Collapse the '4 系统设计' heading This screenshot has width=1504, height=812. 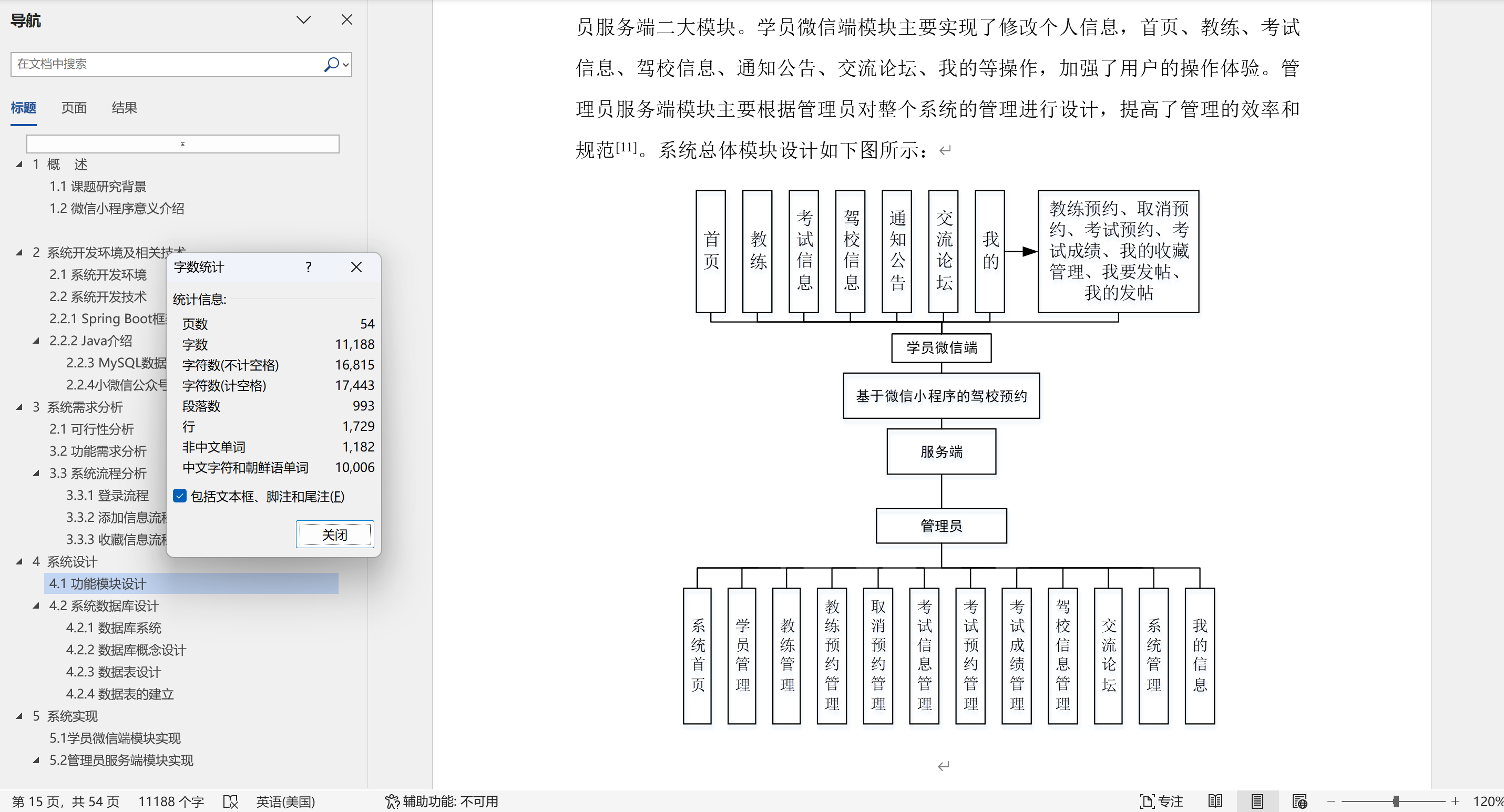tap(19, 562)
